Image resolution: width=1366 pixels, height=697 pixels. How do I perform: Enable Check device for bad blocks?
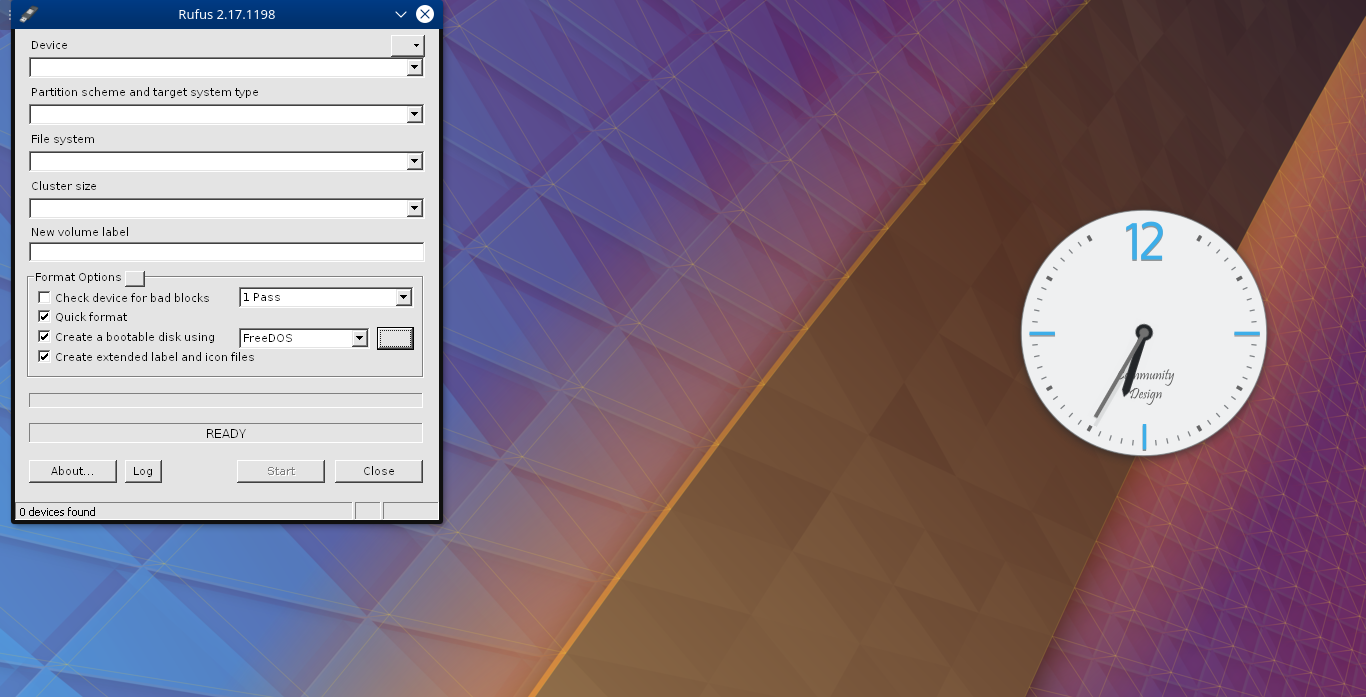point(44,297)
